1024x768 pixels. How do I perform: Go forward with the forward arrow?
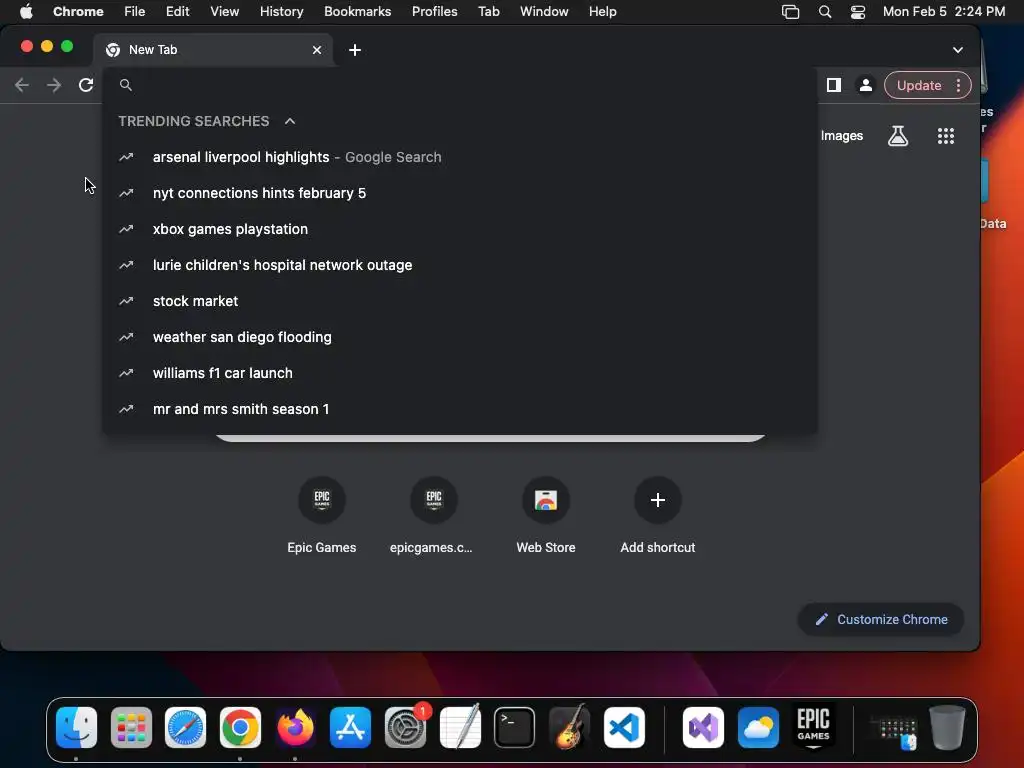coord(54,85)
